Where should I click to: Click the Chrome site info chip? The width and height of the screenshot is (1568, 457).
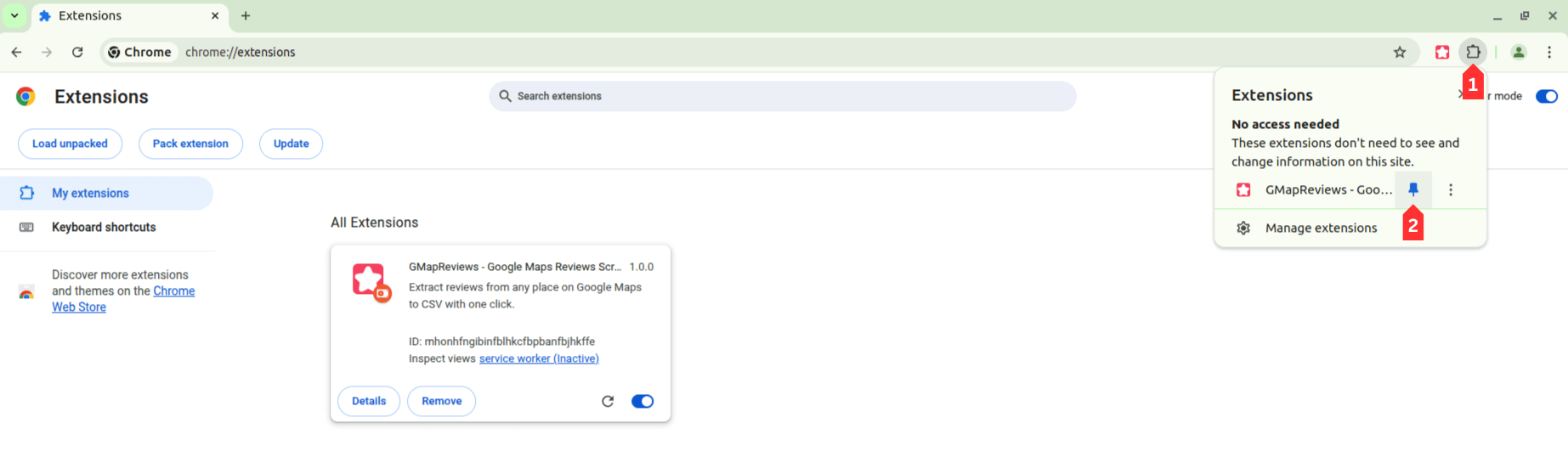[140, 52]
